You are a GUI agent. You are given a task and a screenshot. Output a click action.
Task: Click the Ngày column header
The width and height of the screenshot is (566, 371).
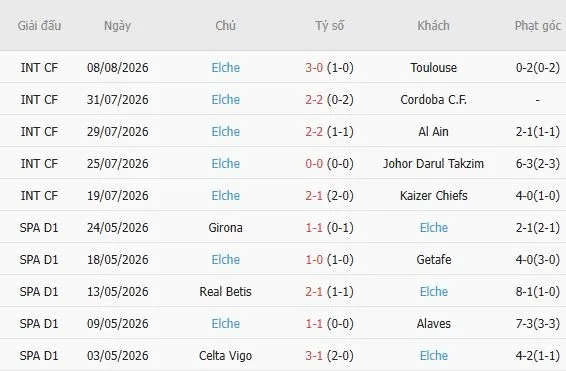pyautogui.click(x=117, y=26)
